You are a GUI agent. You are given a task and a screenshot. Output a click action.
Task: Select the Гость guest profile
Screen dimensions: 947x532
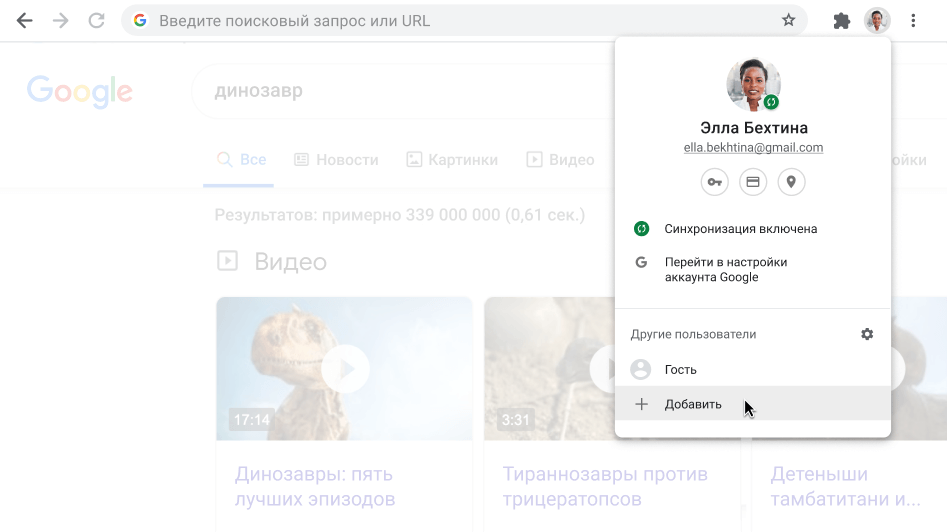(680, 370)
